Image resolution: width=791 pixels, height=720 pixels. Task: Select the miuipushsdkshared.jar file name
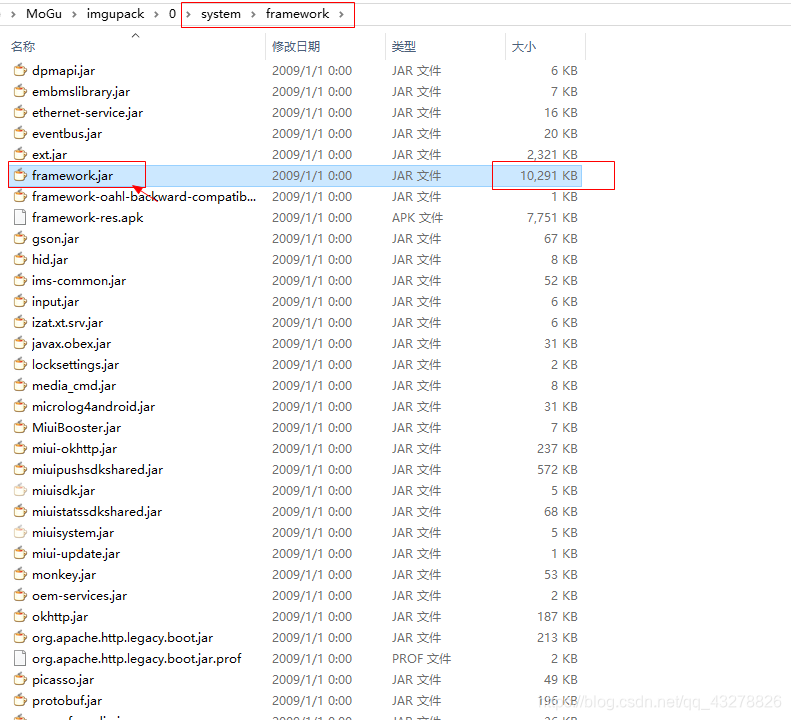pos(97,470)
